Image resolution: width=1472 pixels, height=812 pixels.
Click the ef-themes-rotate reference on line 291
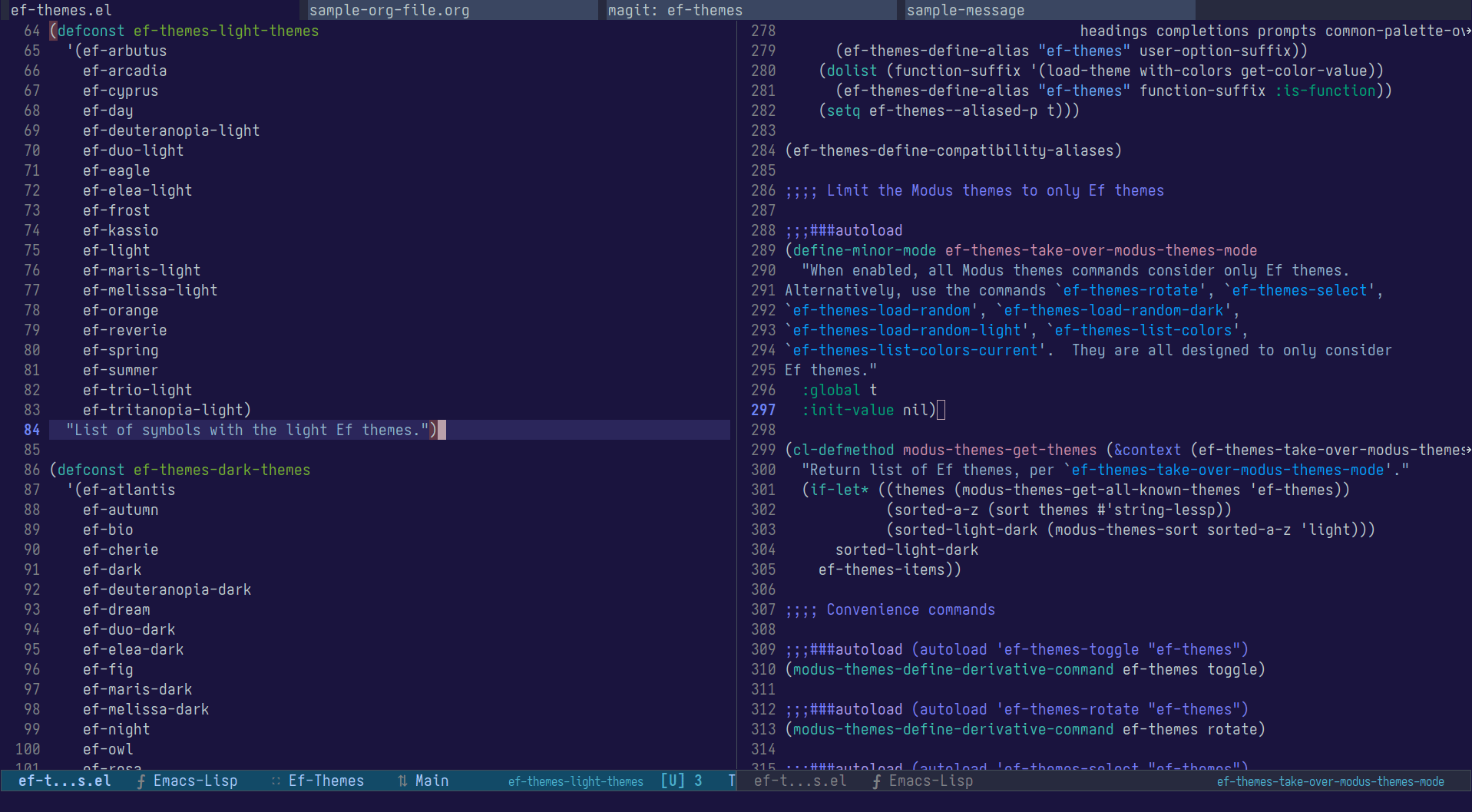pos(1131,290)
